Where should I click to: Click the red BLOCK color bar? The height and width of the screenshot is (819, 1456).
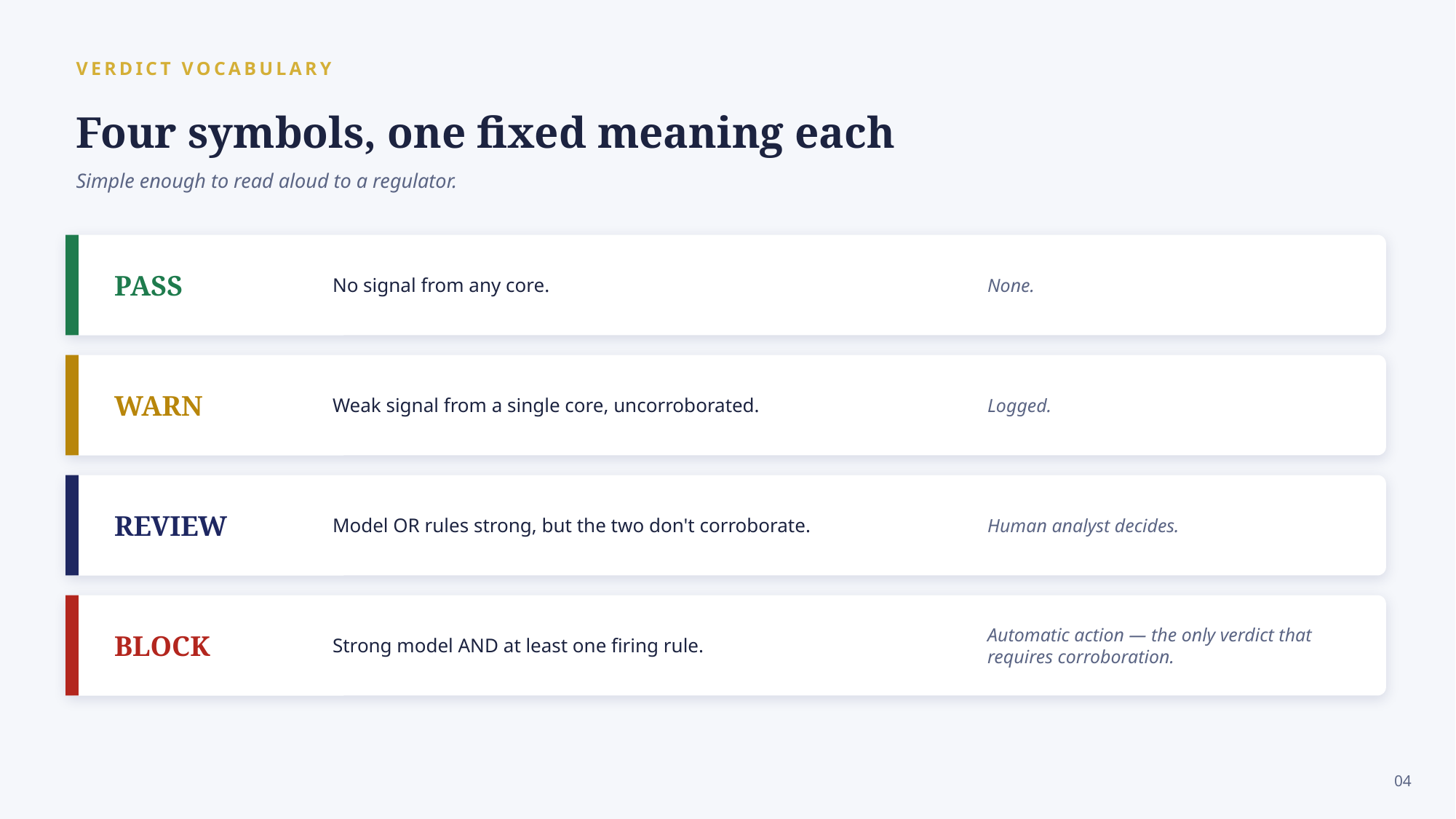[x=72, y=645]
